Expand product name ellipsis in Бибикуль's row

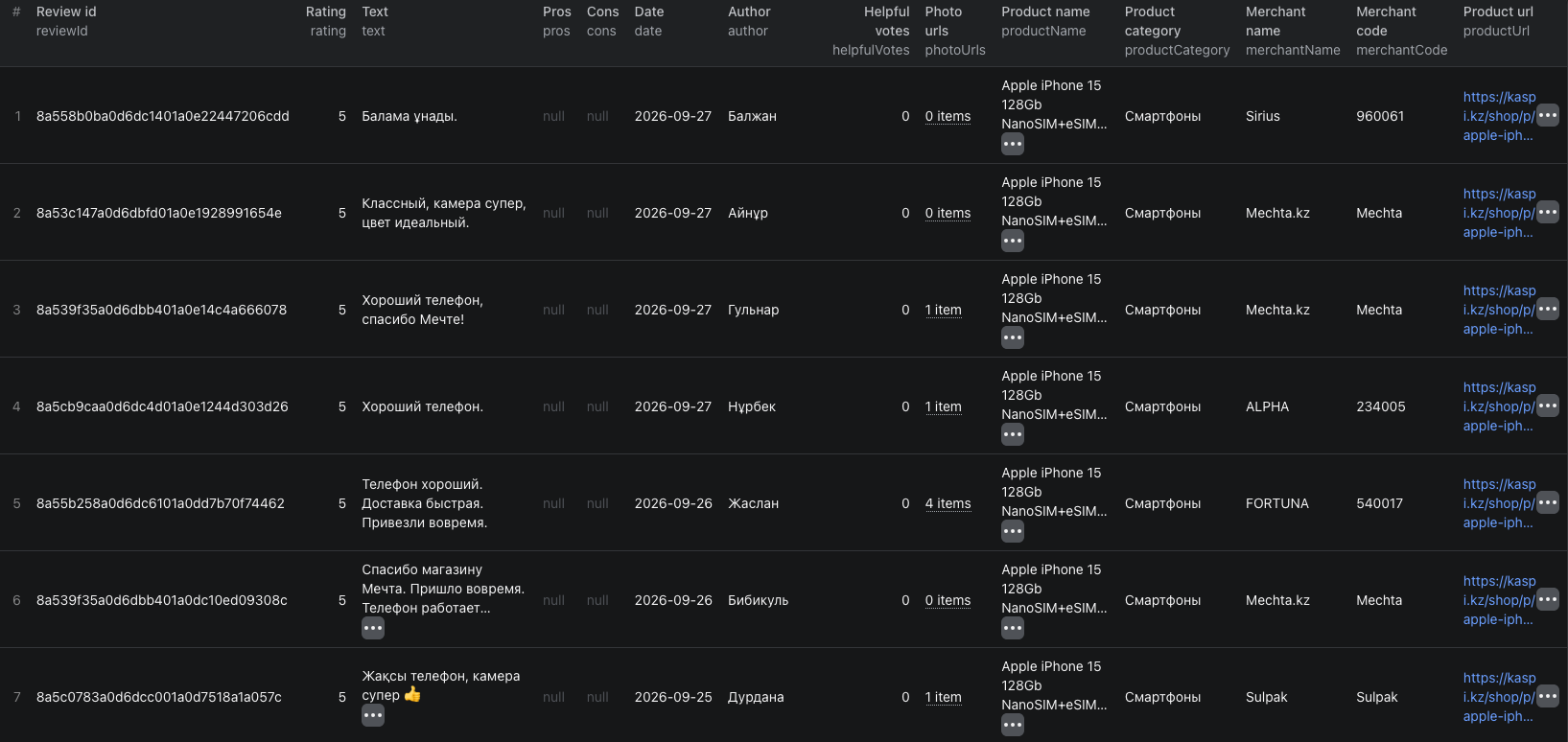pyautogui.click(x=1013, y=628)
